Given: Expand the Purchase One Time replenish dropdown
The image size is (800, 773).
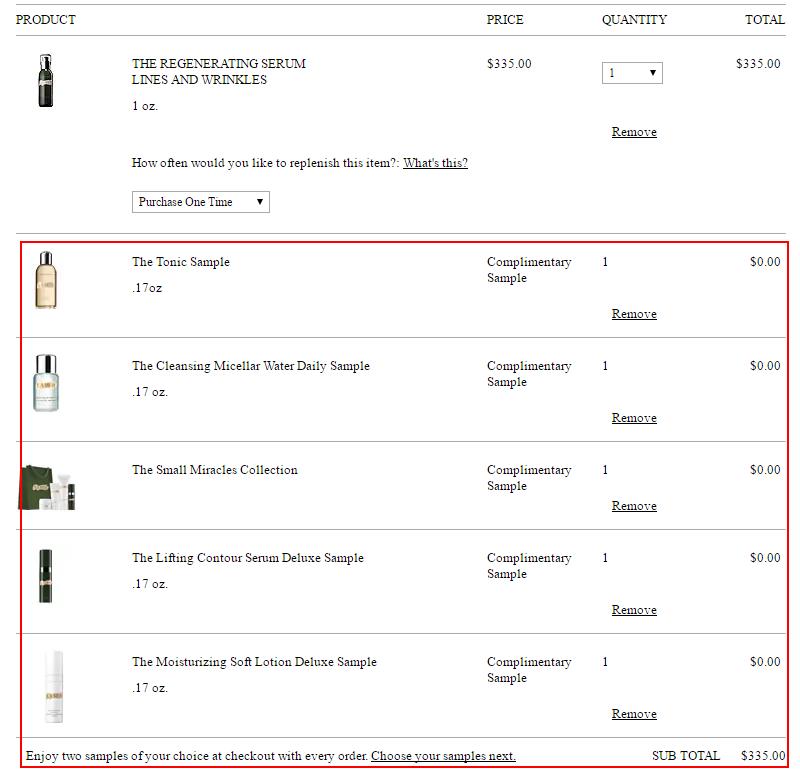Looking at the screenshot, I should click(x=200, y=202).
